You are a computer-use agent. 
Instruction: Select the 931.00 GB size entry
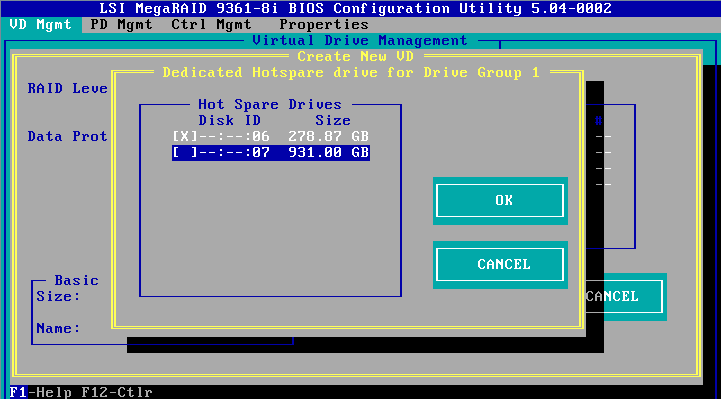click(x=329, y=152)
